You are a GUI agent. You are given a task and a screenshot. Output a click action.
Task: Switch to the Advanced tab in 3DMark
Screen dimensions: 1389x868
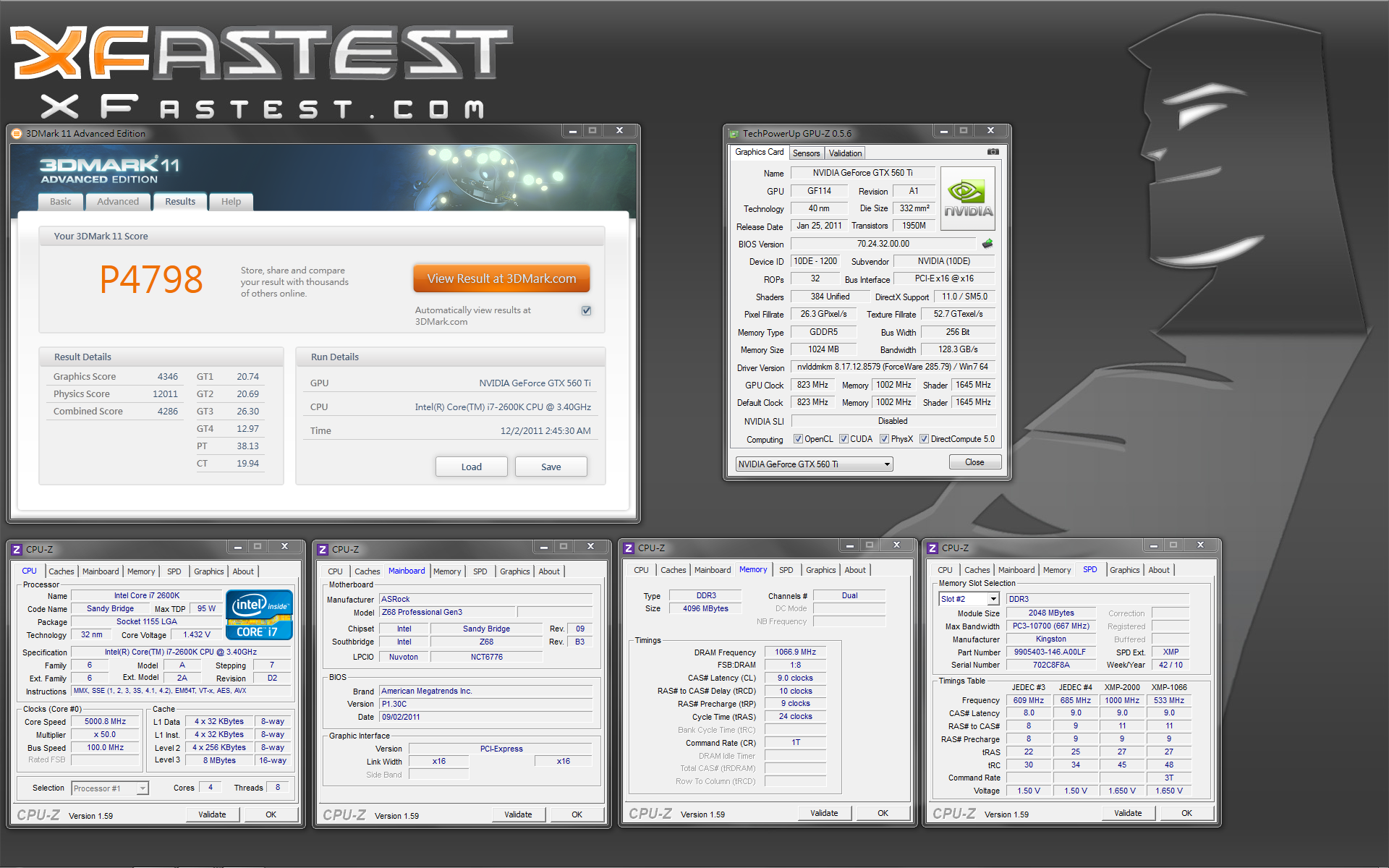tap(118, 202)
